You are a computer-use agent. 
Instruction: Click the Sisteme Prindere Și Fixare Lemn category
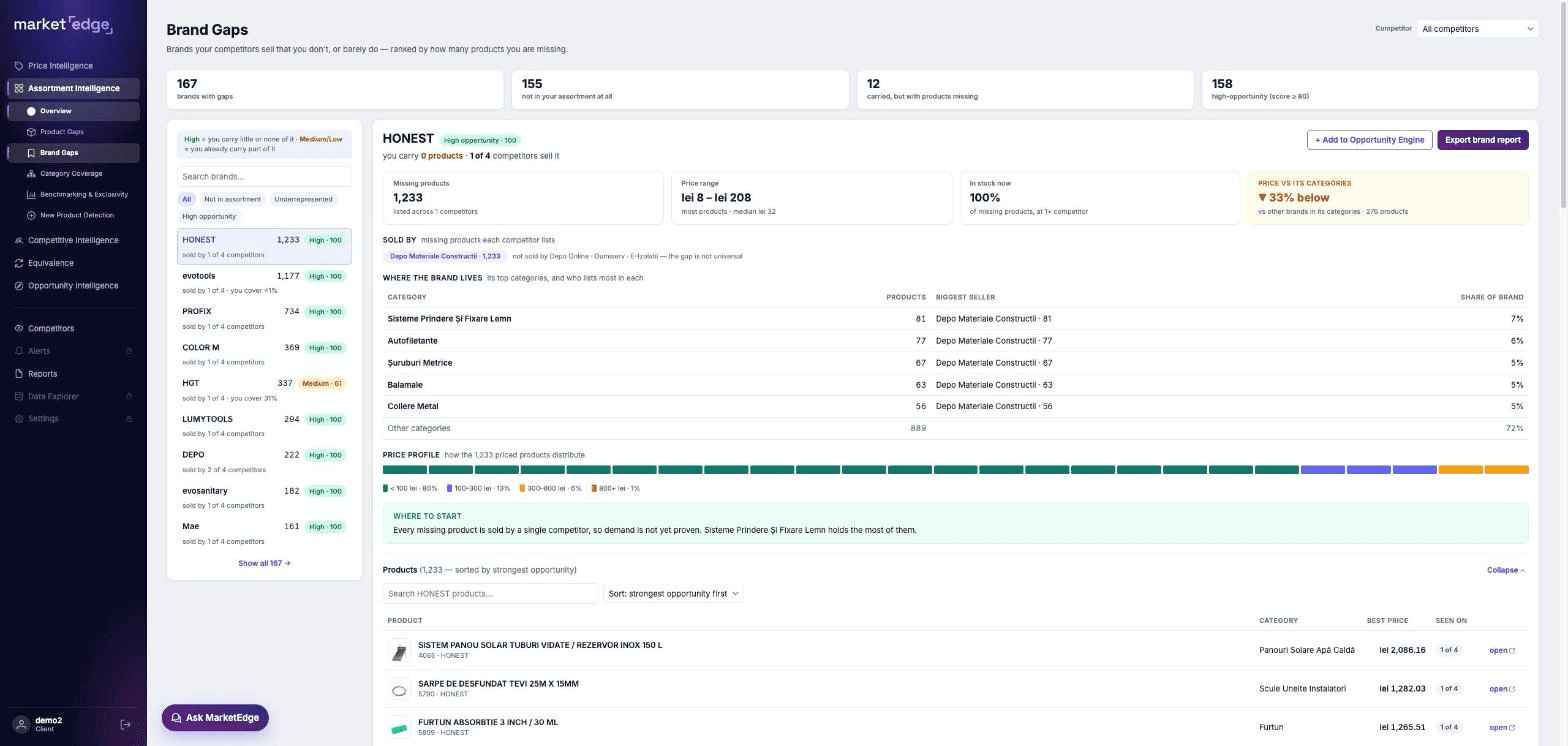point(449,319)
